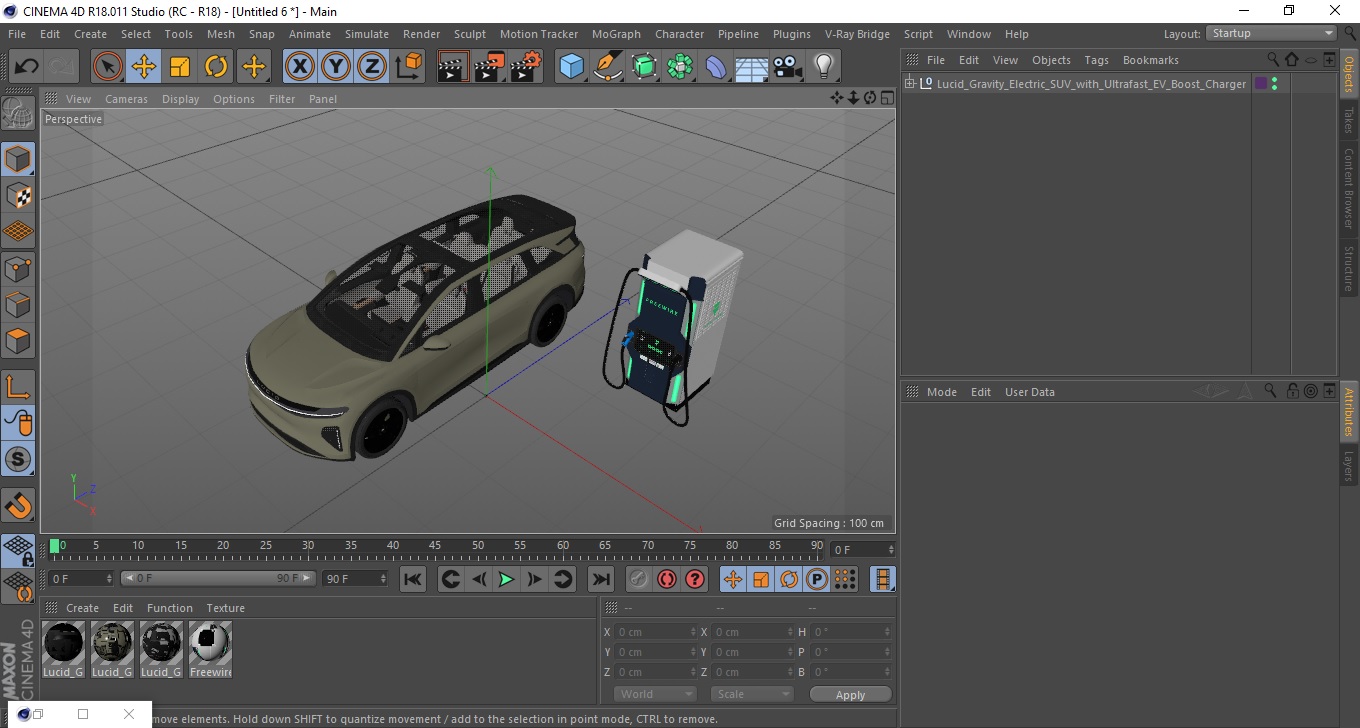
Task: Click Render View clapperboard icon
Action: click(453, 67)
